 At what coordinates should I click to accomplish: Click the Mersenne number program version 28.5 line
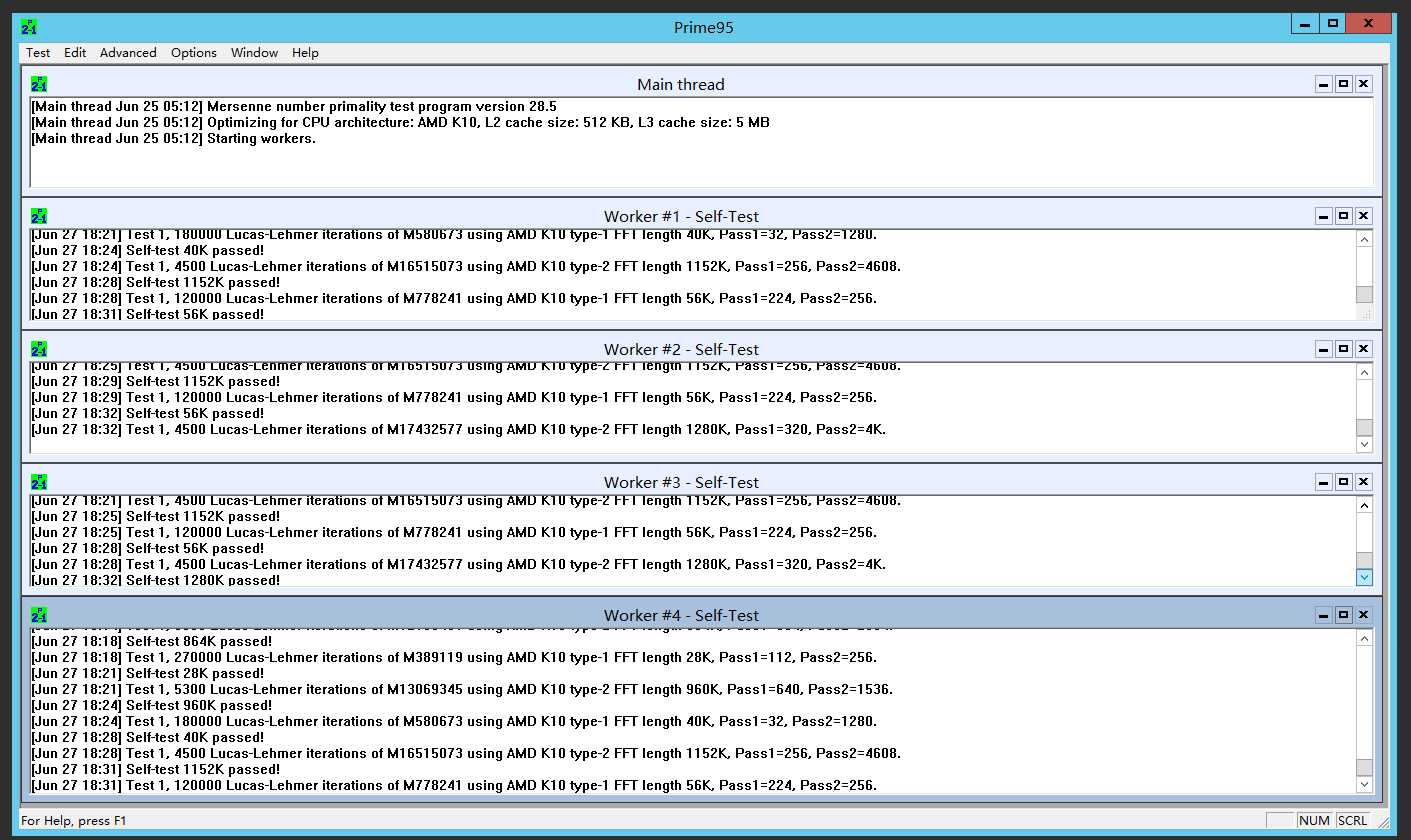click(294, 107)
